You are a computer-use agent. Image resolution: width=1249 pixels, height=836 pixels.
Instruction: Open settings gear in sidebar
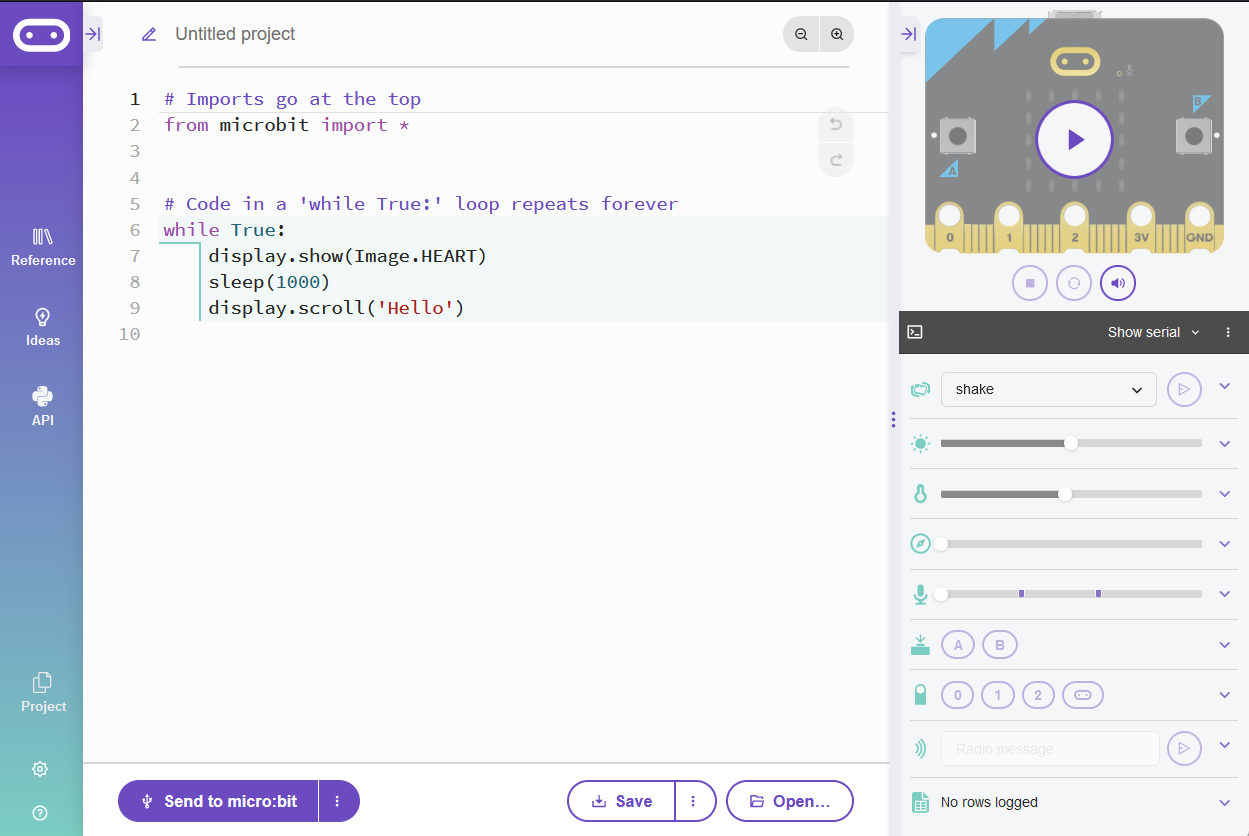(x=40, y=769)
